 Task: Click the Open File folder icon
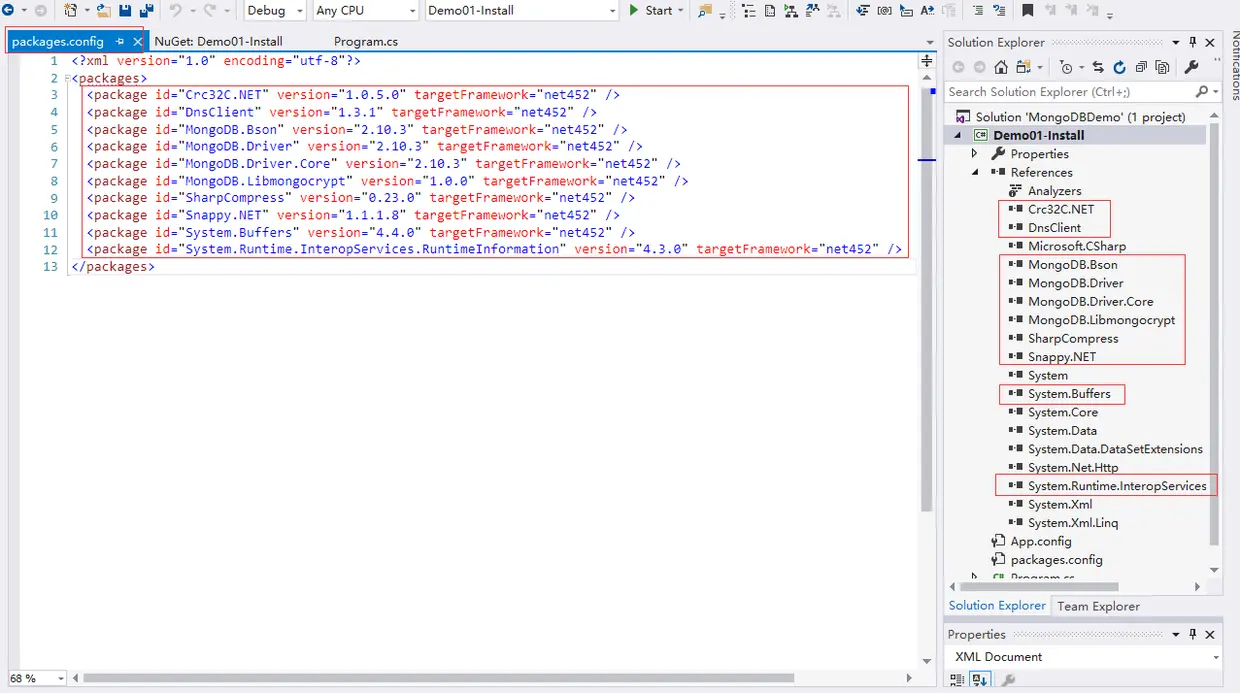coord(104,10)
